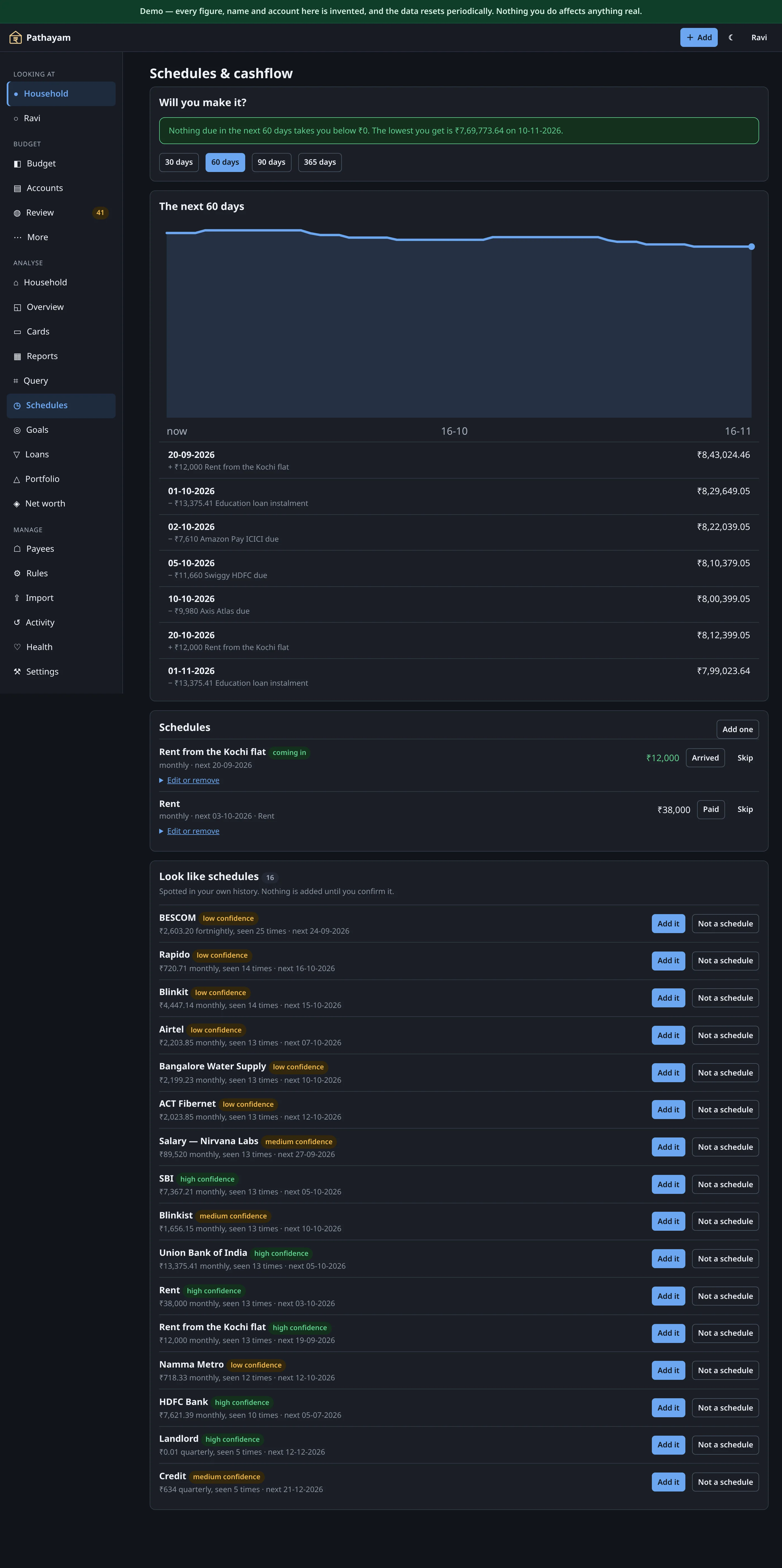Click the 05-10-2026 Swiggy HDFC due row

point(459,569)
